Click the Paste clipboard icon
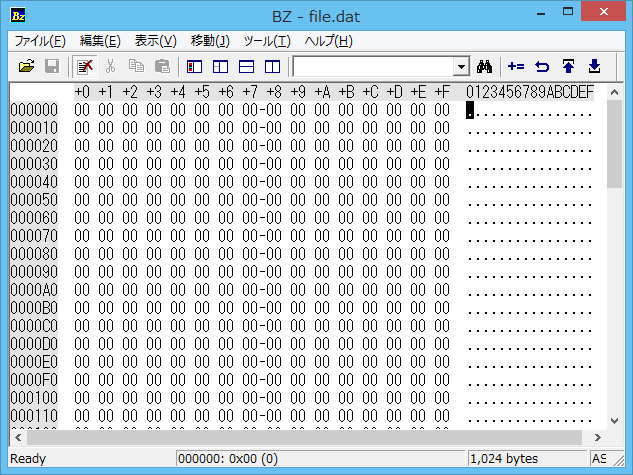This screenshot has height=475, width=633. point(161,67)
